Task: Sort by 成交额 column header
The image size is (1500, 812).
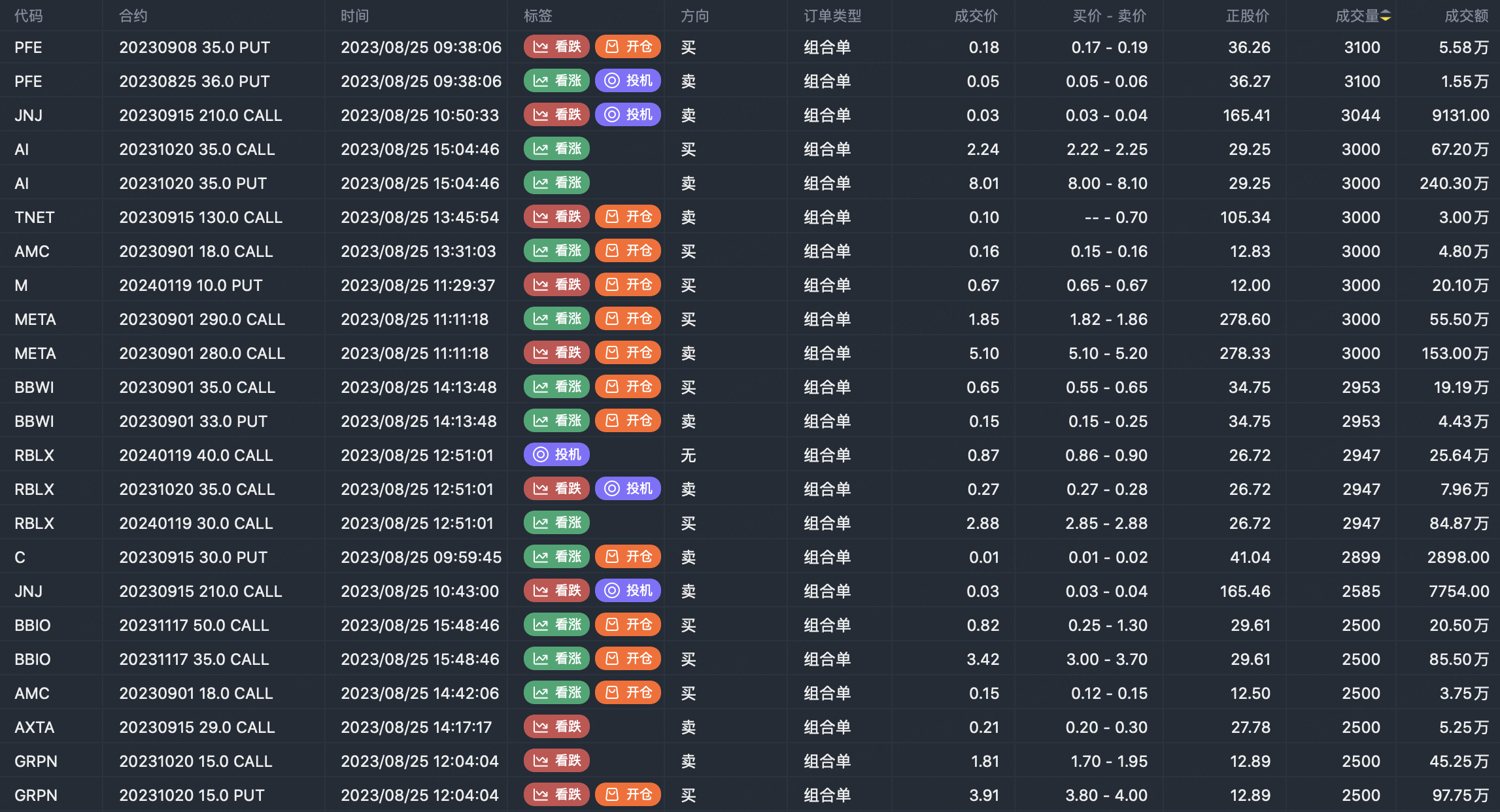Action: click(1466, 16)
